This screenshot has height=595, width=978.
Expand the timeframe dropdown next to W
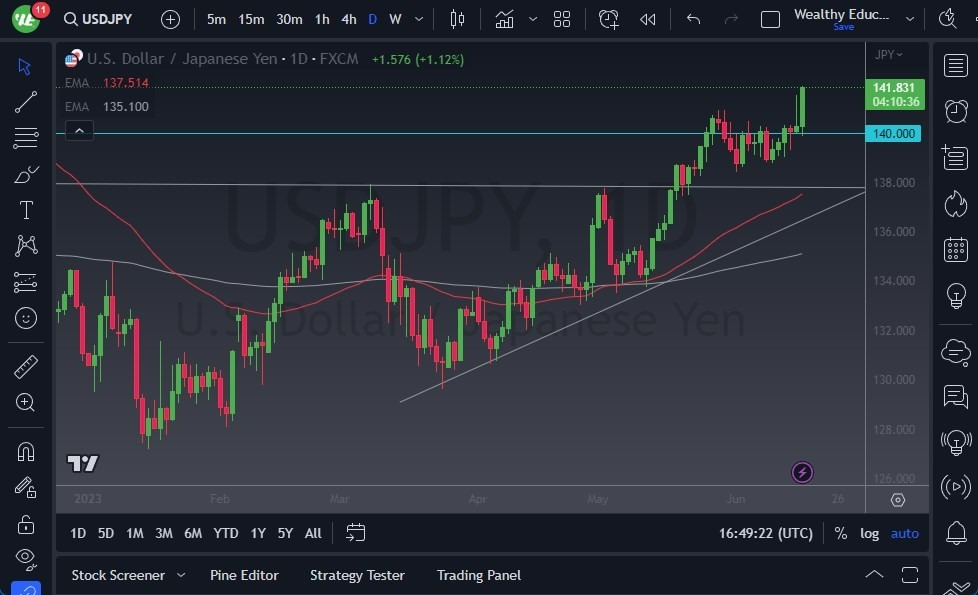418,18
